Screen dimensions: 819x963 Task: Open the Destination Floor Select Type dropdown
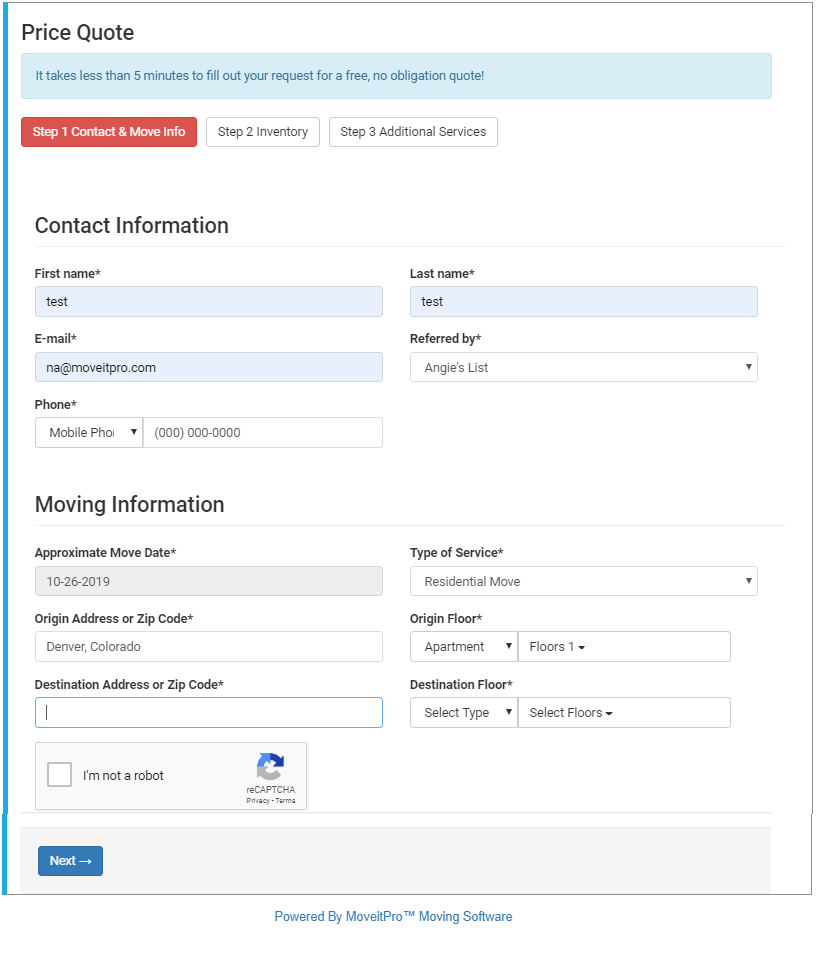point(463,712)
